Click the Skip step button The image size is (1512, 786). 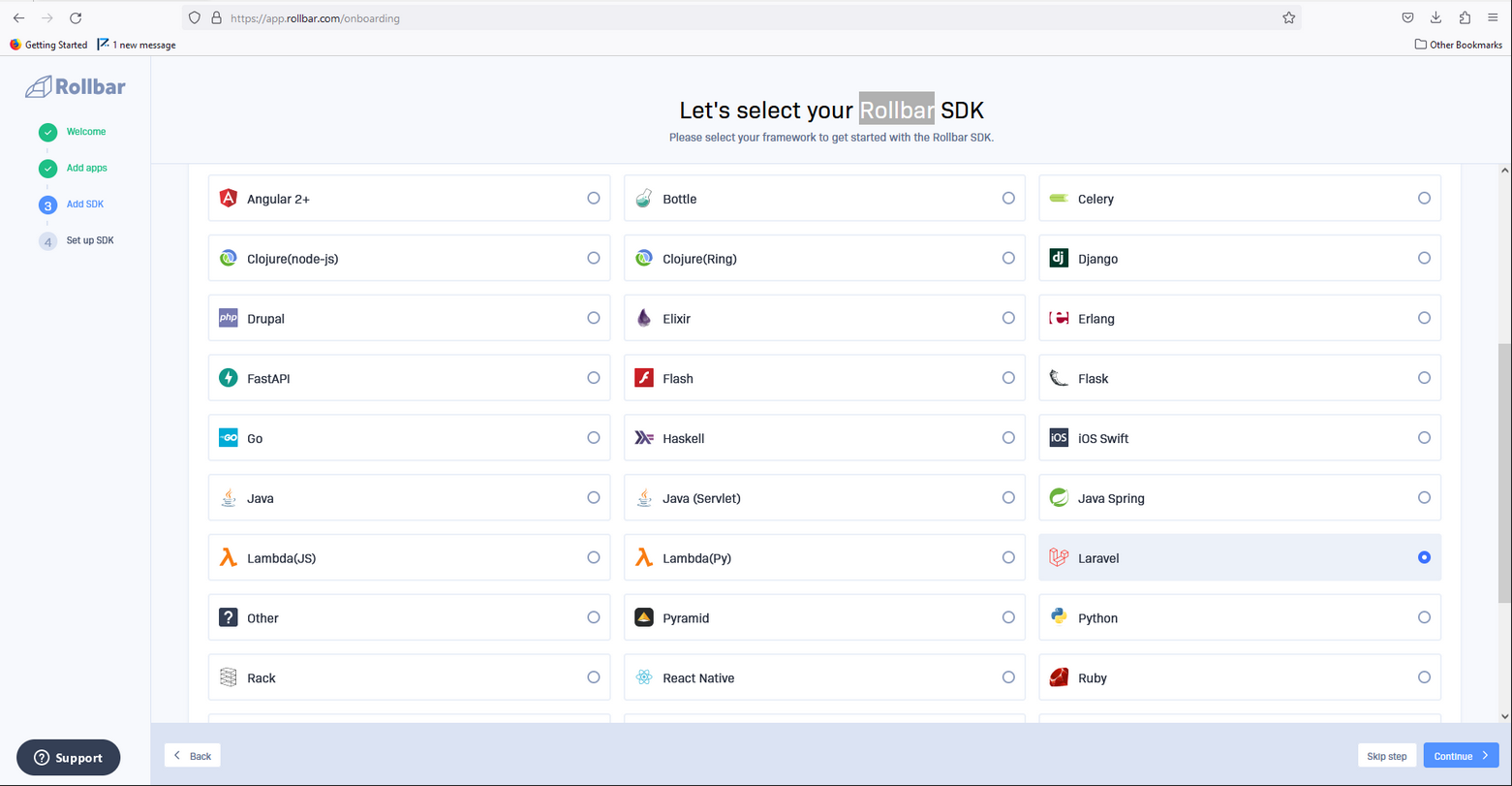coord(1387,756)
